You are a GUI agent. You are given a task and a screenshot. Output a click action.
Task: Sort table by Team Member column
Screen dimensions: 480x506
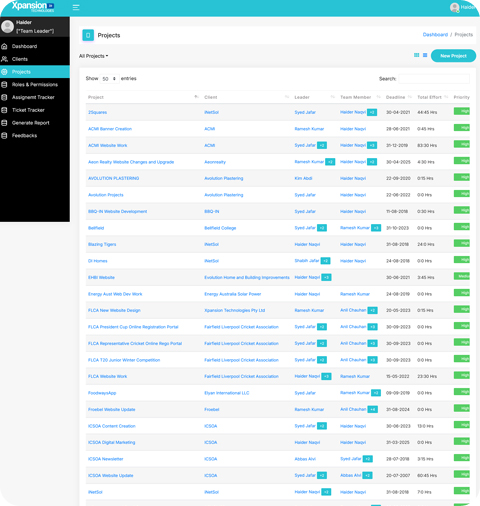coord(360,97)
